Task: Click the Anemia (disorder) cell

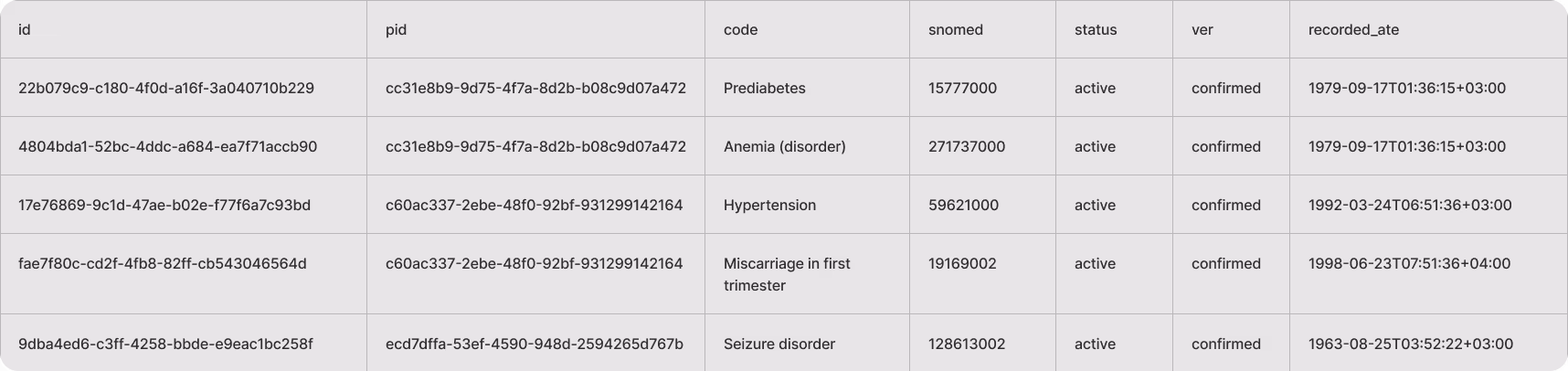Action: 784,147
